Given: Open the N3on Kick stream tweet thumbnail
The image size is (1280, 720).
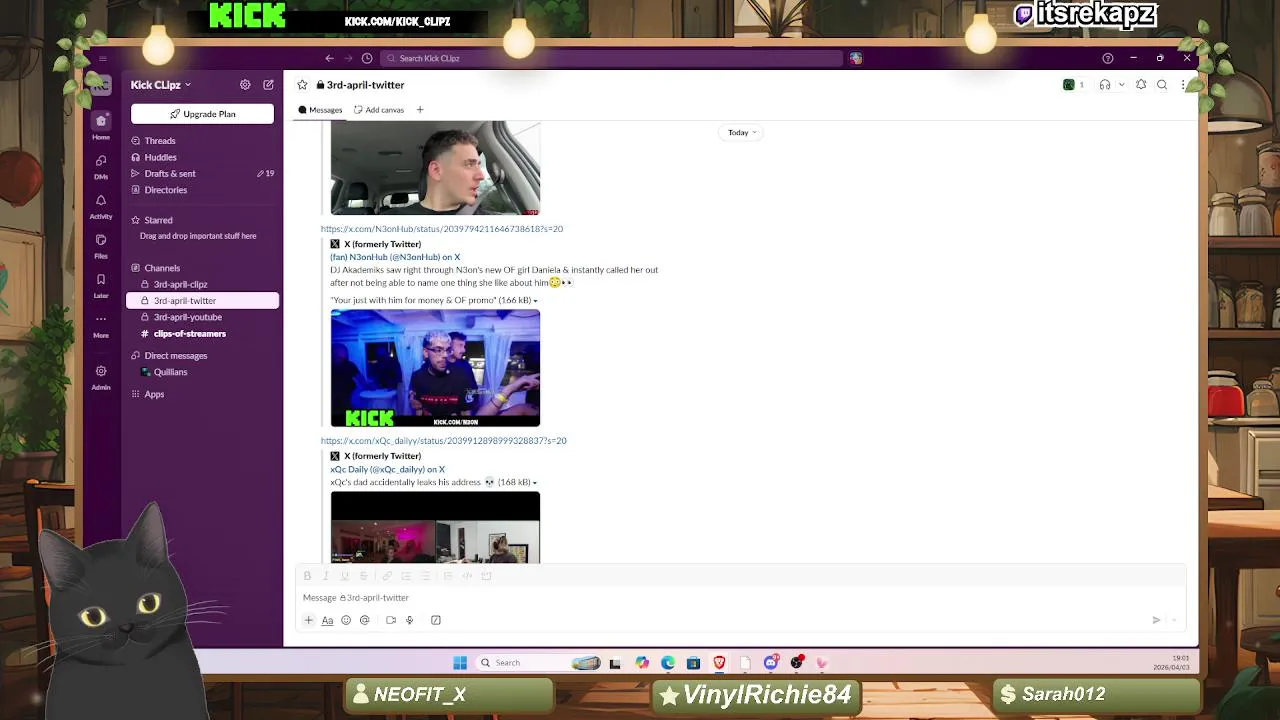Looking at the screenshot, I should point(435,368).
